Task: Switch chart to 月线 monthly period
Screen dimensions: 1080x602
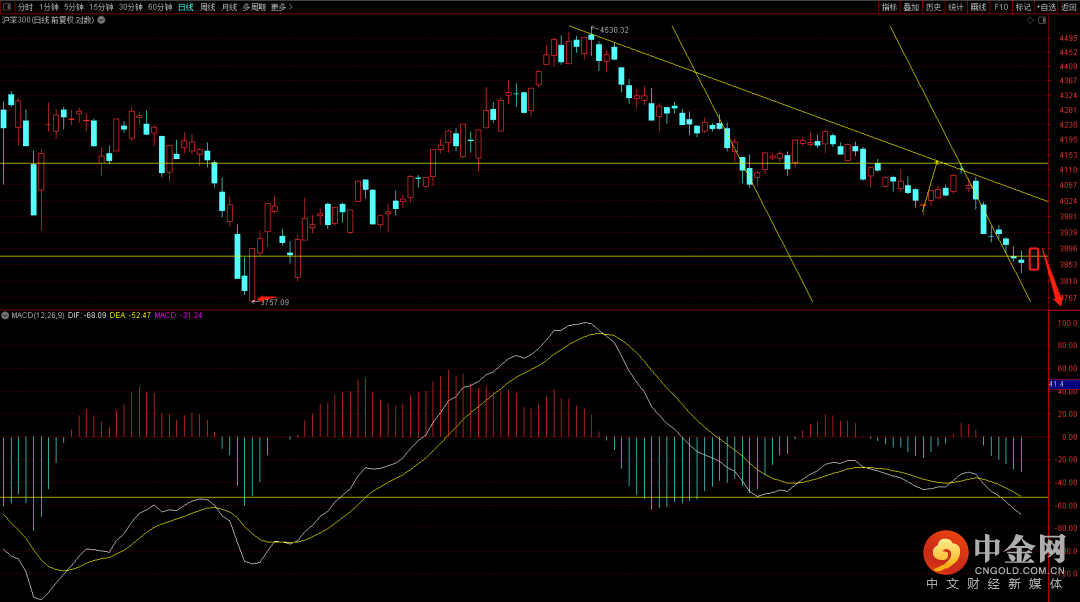Action: (x=229, y=7)
